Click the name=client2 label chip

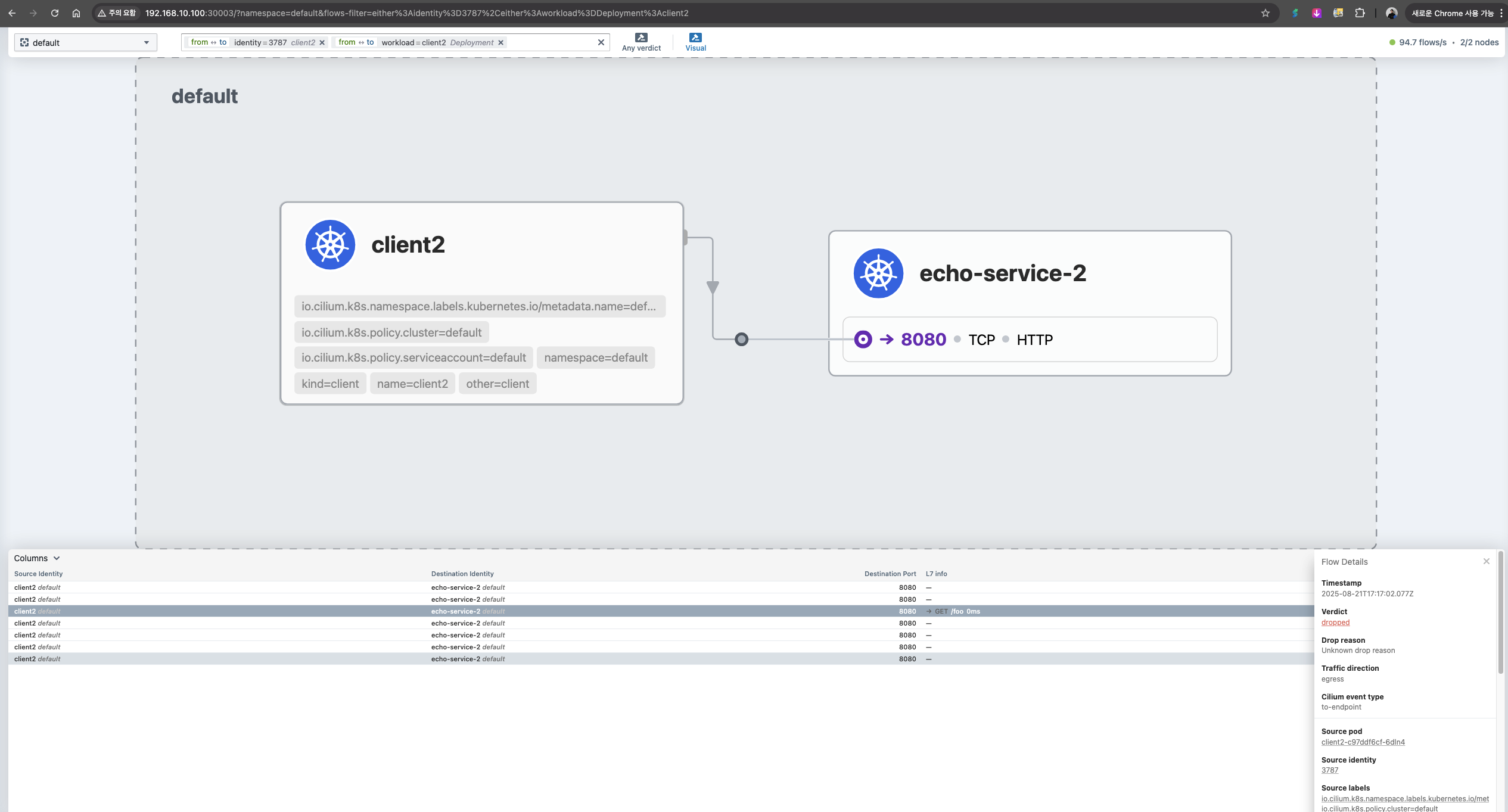[412, 384]
